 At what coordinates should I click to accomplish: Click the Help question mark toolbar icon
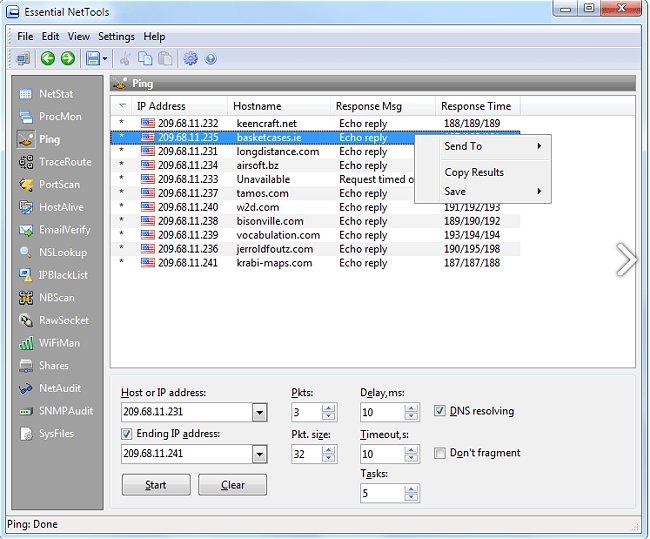click(x=211, y=59)
